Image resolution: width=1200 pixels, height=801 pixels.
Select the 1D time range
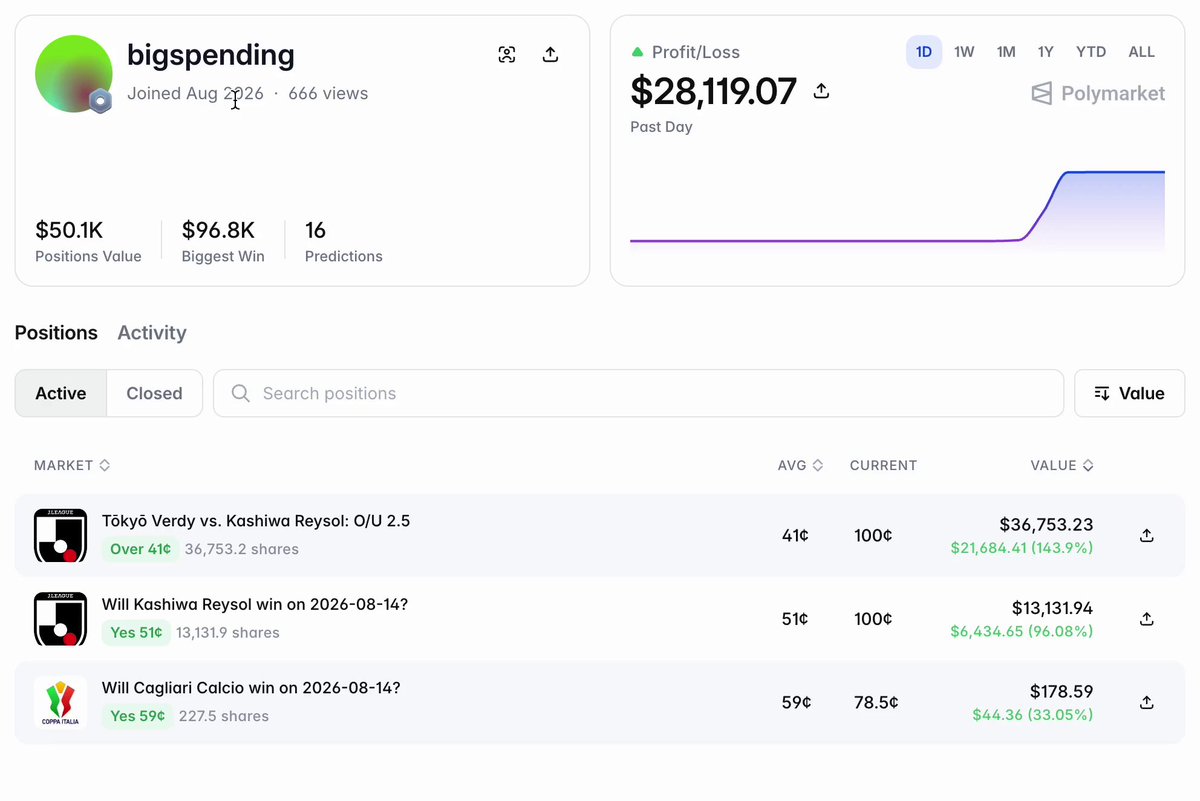(x=924, y=52)
